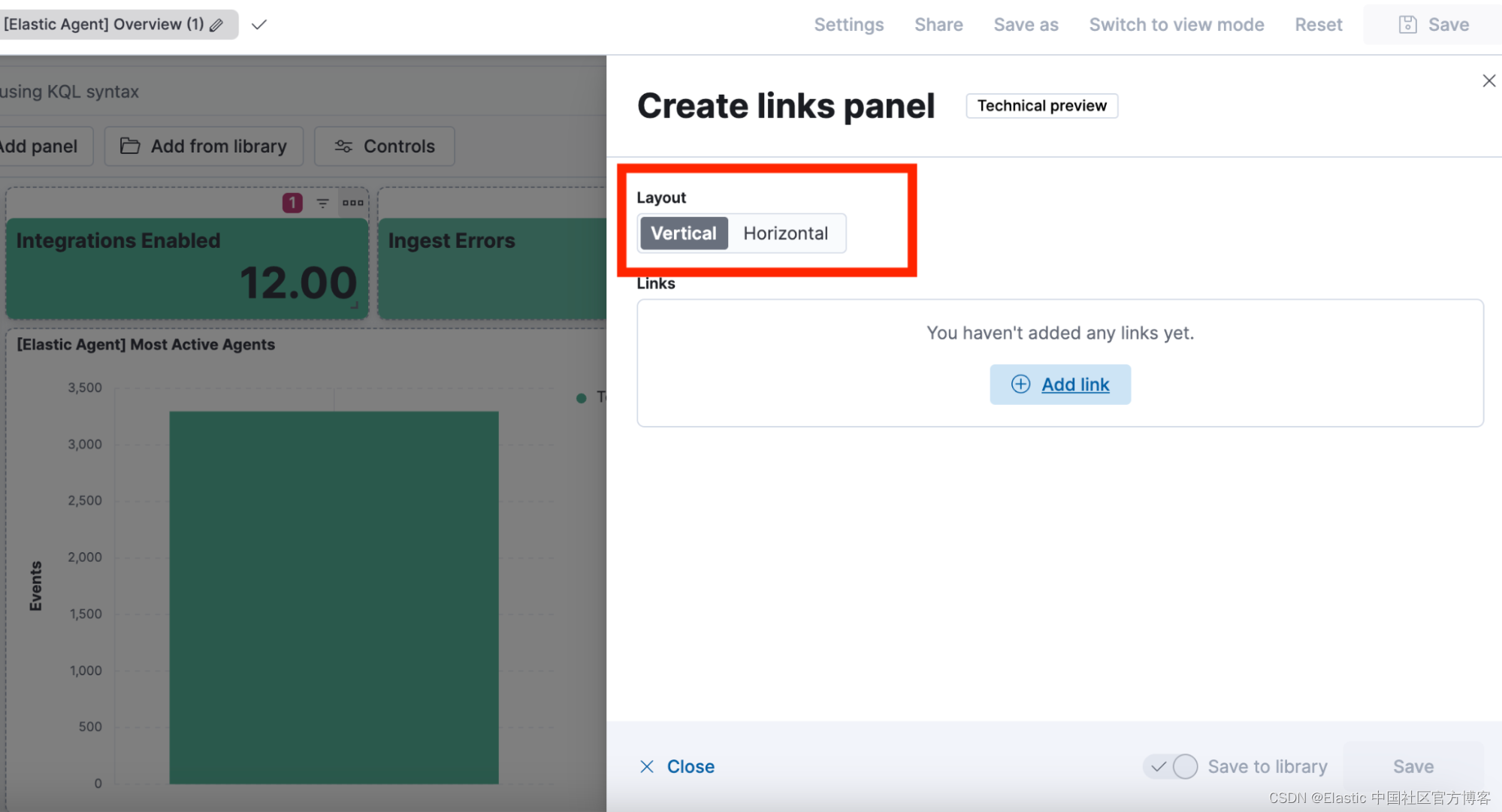This screenshot has height=812, width=1502.
Task: Click the panel filter lines icon
Action: (x=323, y=203)
